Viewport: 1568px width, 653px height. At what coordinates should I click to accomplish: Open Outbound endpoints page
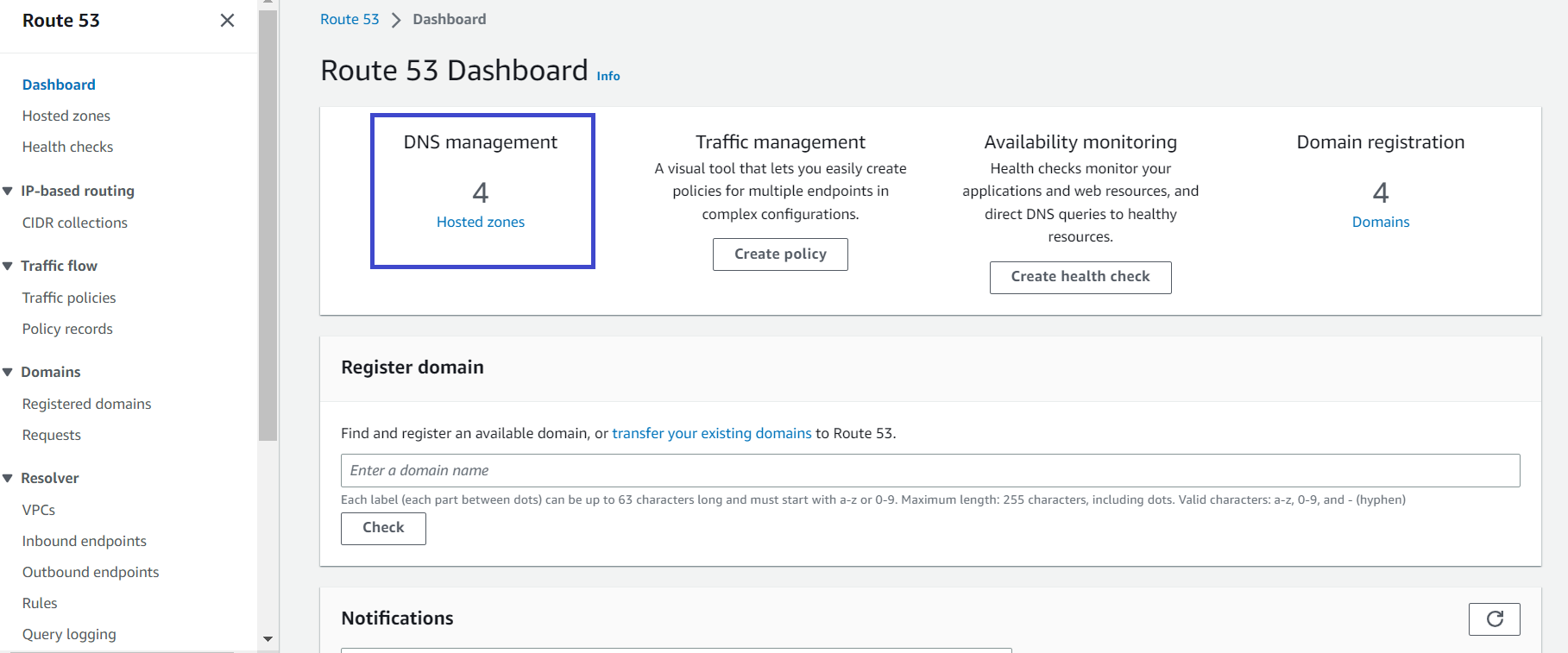(x=91, y=572)
